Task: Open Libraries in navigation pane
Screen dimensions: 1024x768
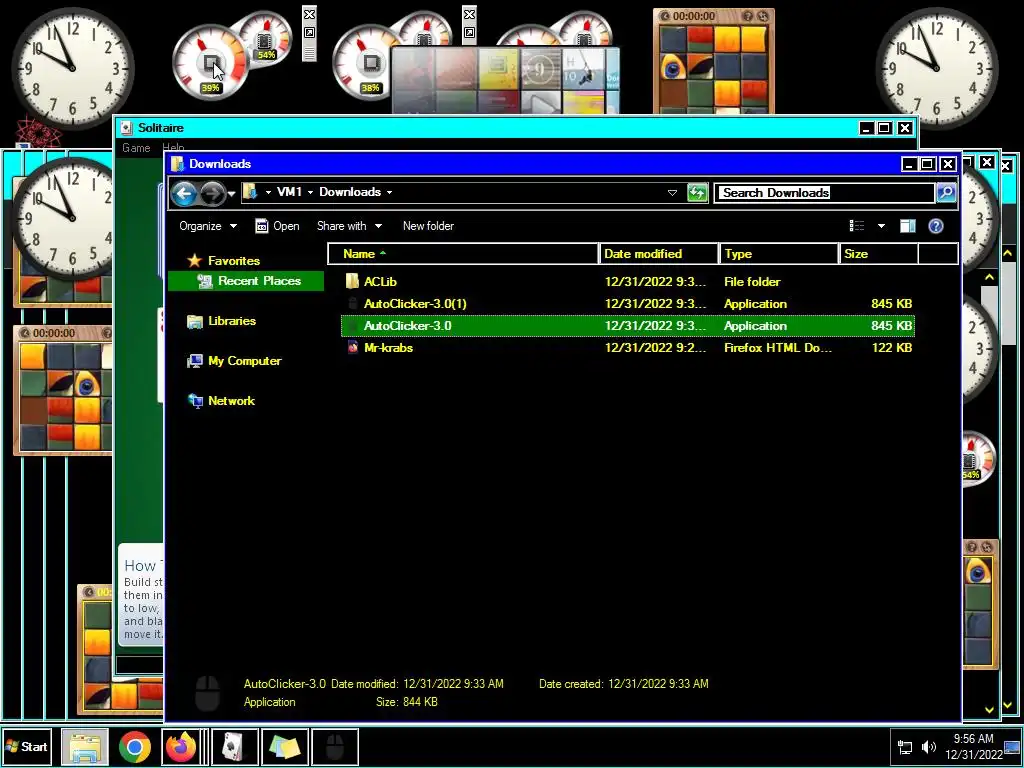Action: click(x=221, y=321)
